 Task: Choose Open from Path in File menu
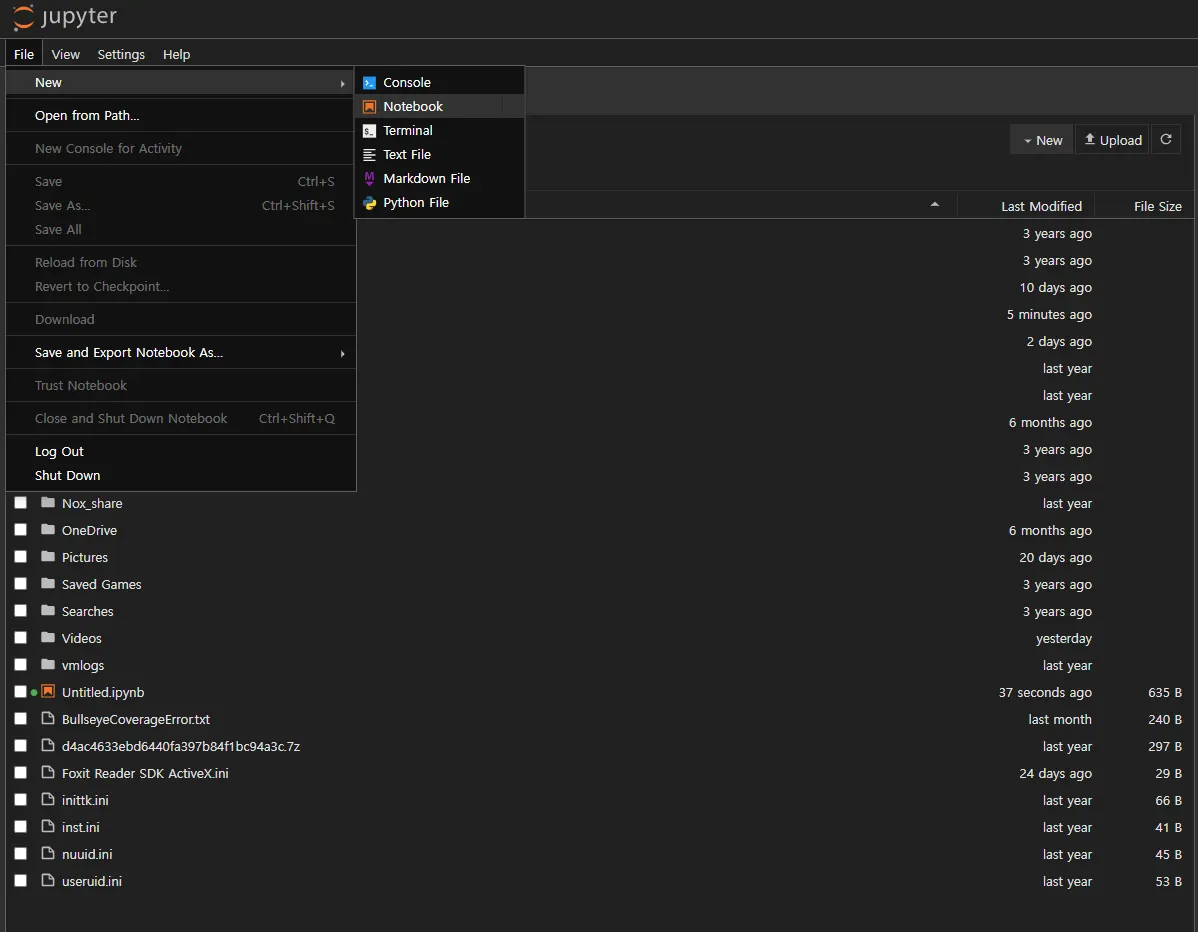pos(87,116)
